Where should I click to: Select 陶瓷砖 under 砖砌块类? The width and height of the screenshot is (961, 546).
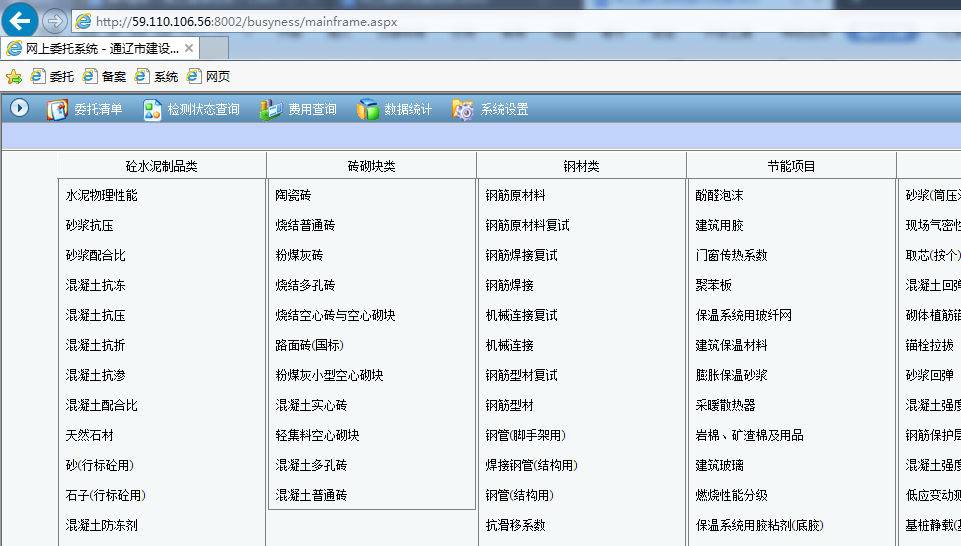(x=294, y=196)
